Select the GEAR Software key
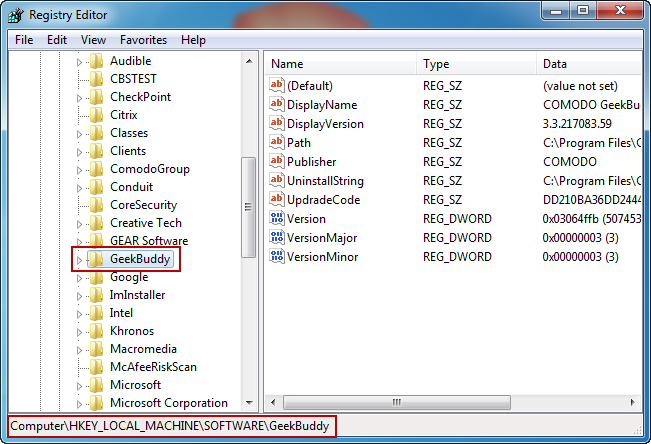The width and height of the screenshot is (651, 444). (149, 241)
